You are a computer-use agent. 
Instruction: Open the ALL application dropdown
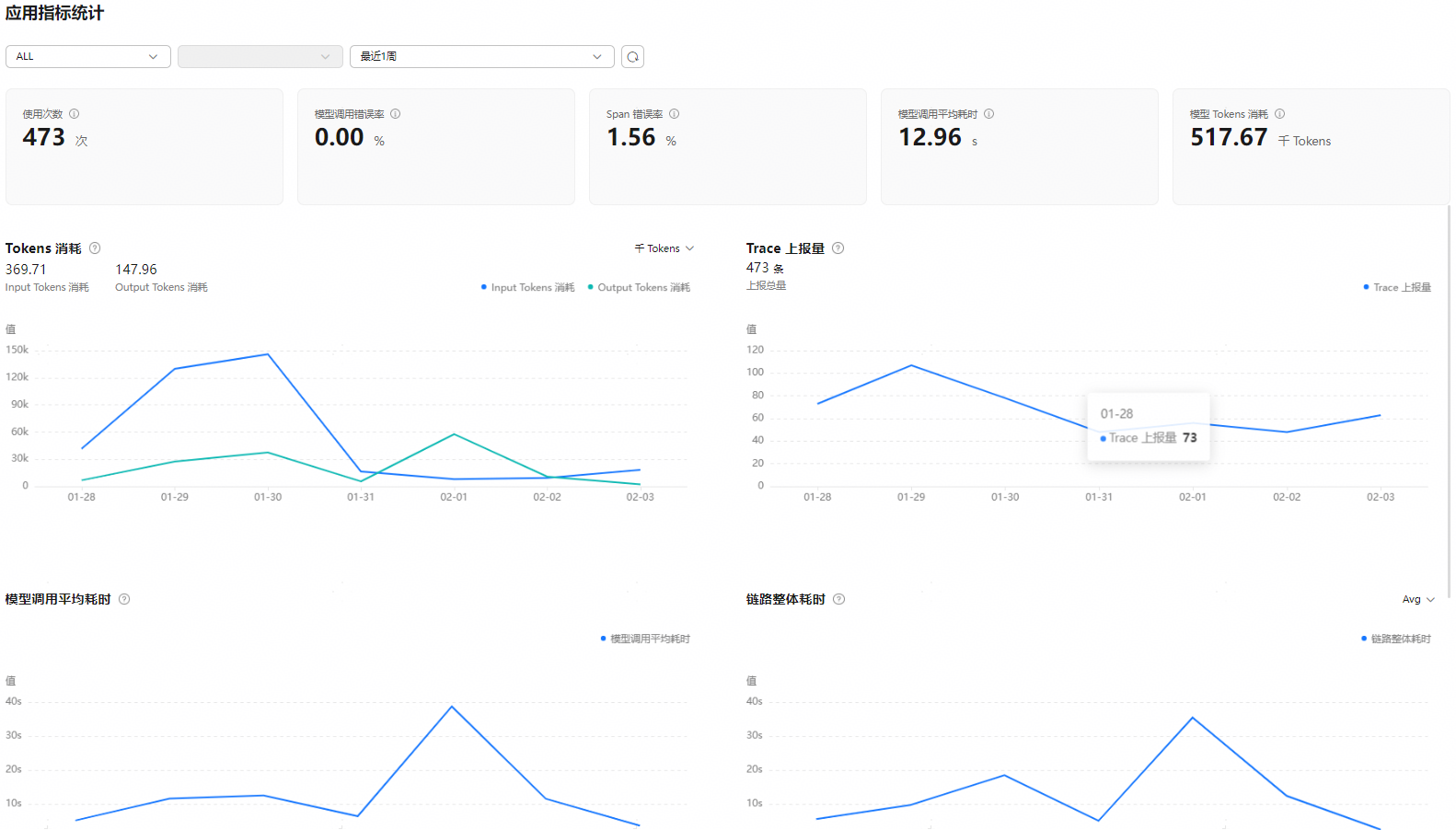point(87,57)
